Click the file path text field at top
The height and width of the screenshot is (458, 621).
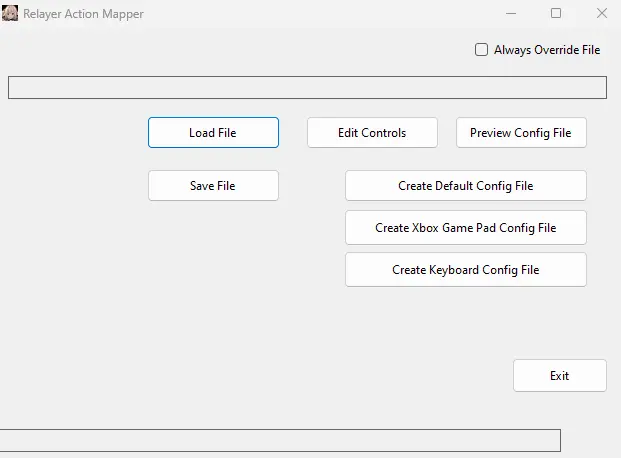307,87
